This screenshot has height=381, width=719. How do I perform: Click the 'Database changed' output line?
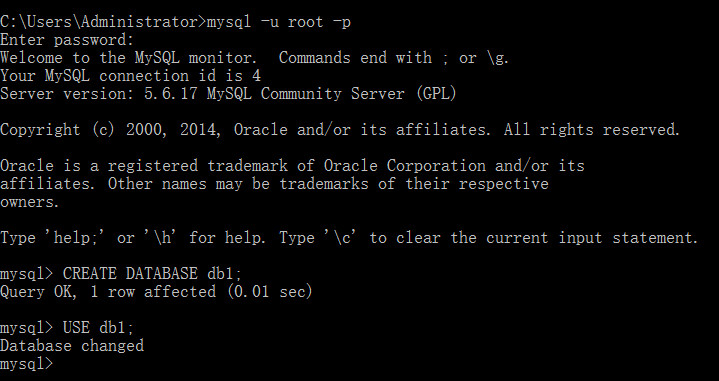(72, 346)
